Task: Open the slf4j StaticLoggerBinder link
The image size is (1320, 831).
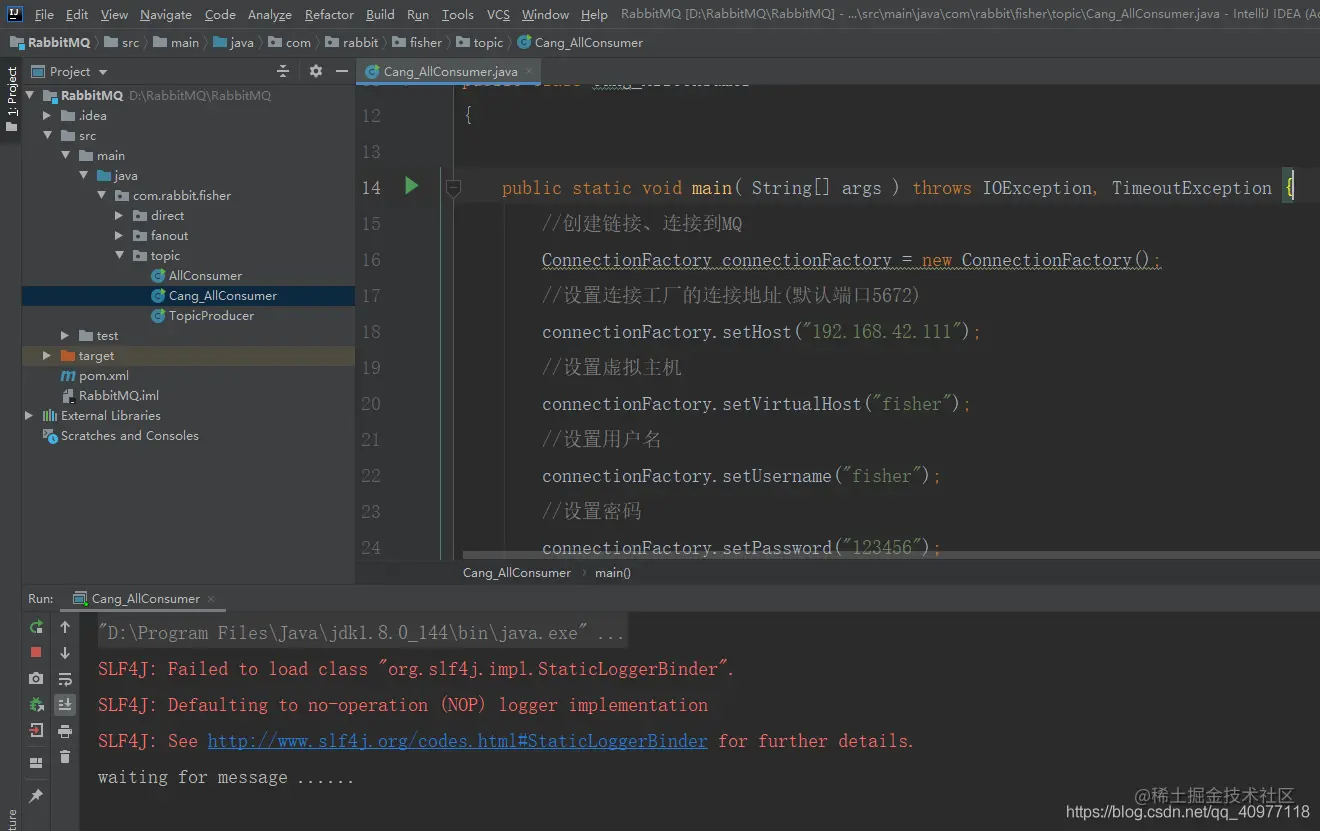Action: (x=457, y=741)
